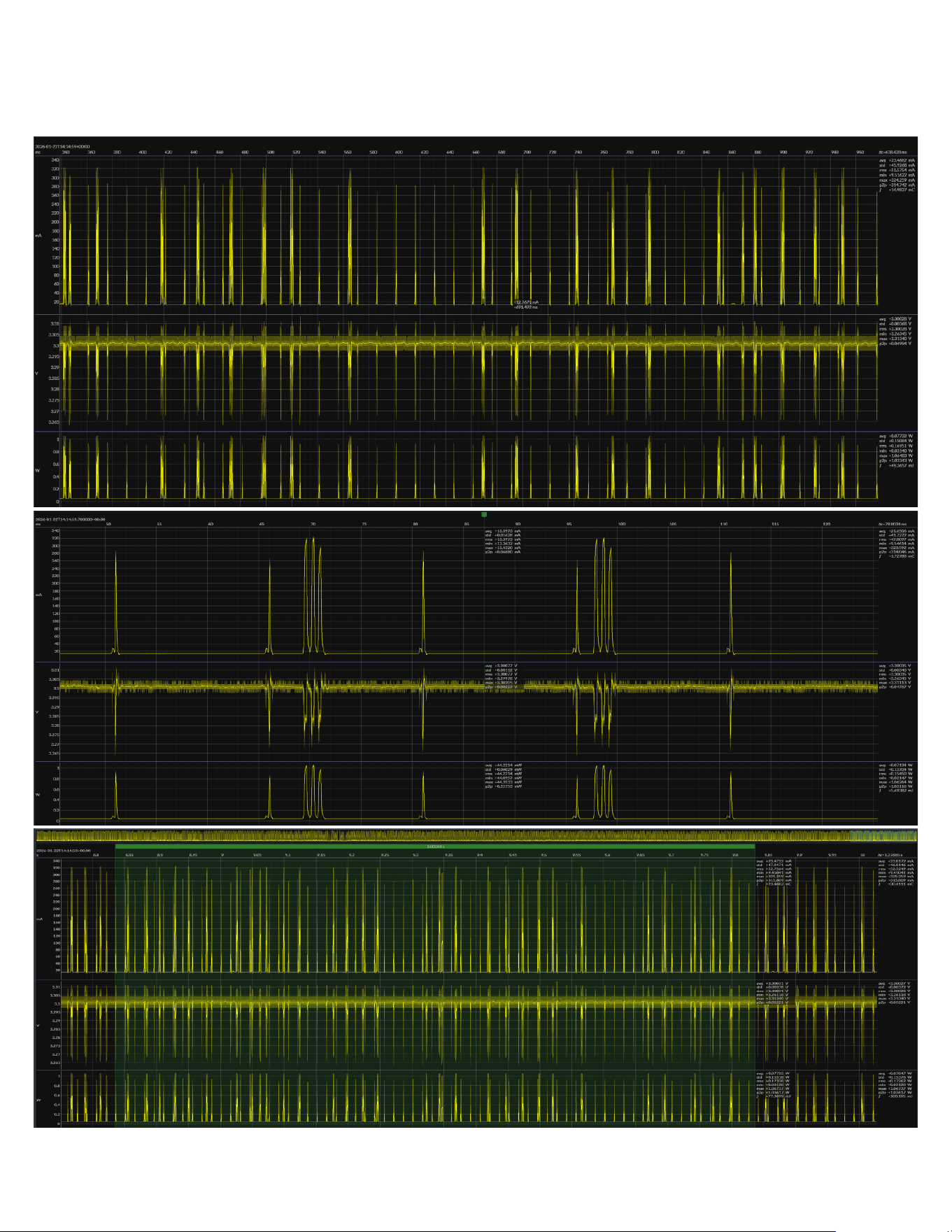The width and height of the screenshot is (952, 1232).
Task: Click the Δt=638.428 ms label on the top plot
Action: tap(893, 152)
